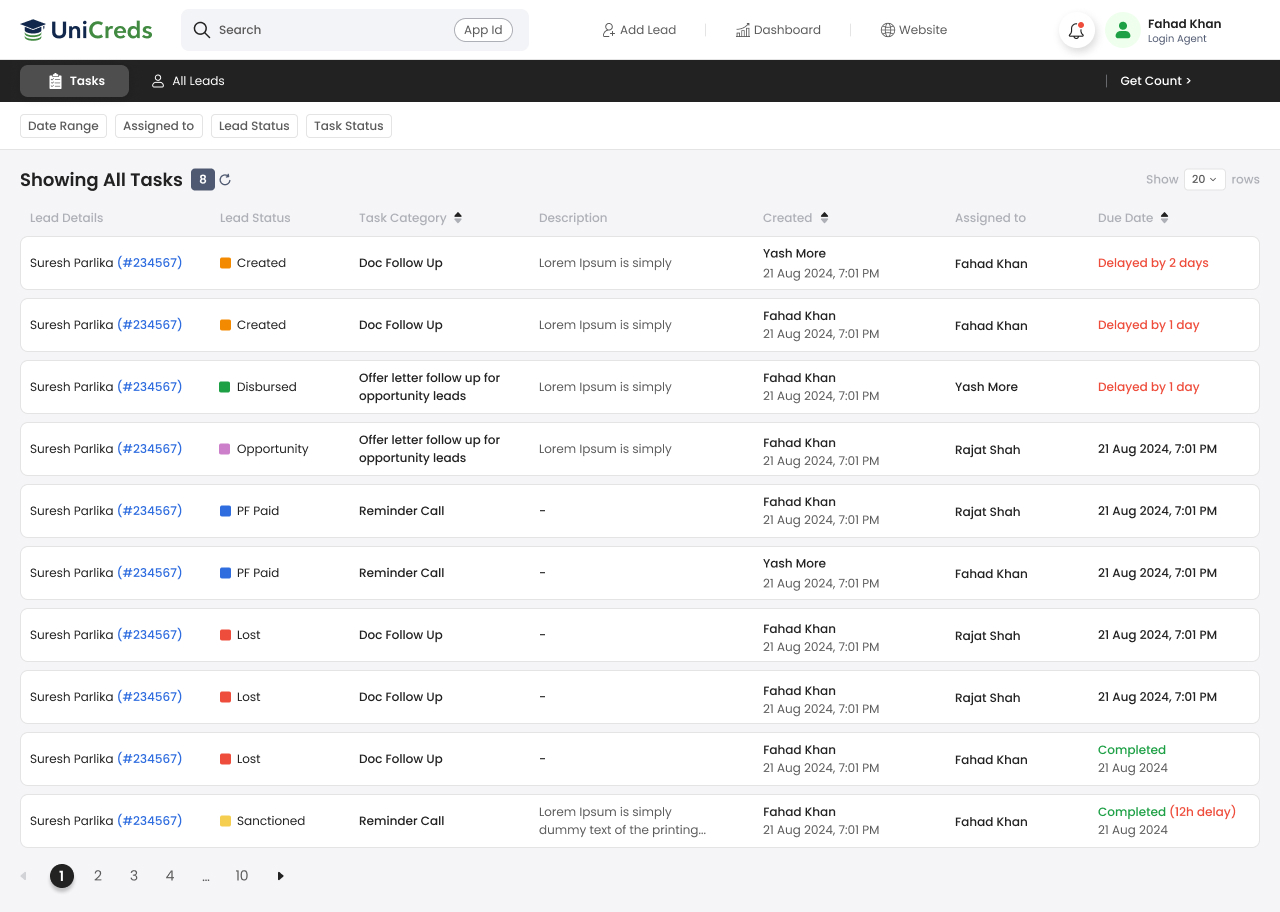
Task: Click the orange swatch in the Delayed by 2 days row
Action: click(x=225, y=263)
